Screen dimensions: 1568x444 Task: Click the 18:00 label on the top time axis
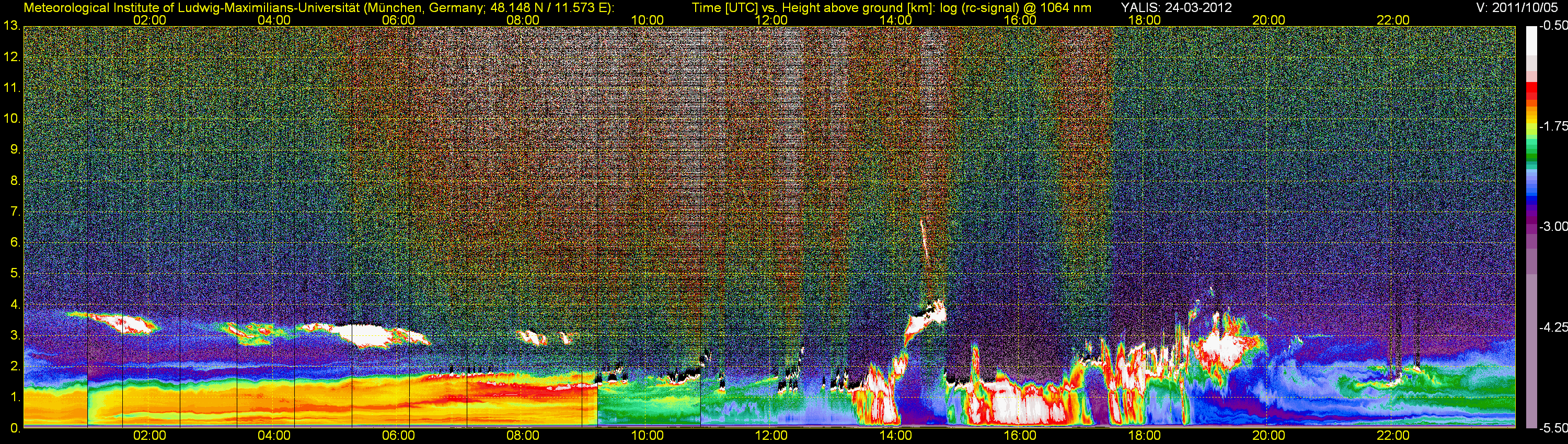[1144, 20]
